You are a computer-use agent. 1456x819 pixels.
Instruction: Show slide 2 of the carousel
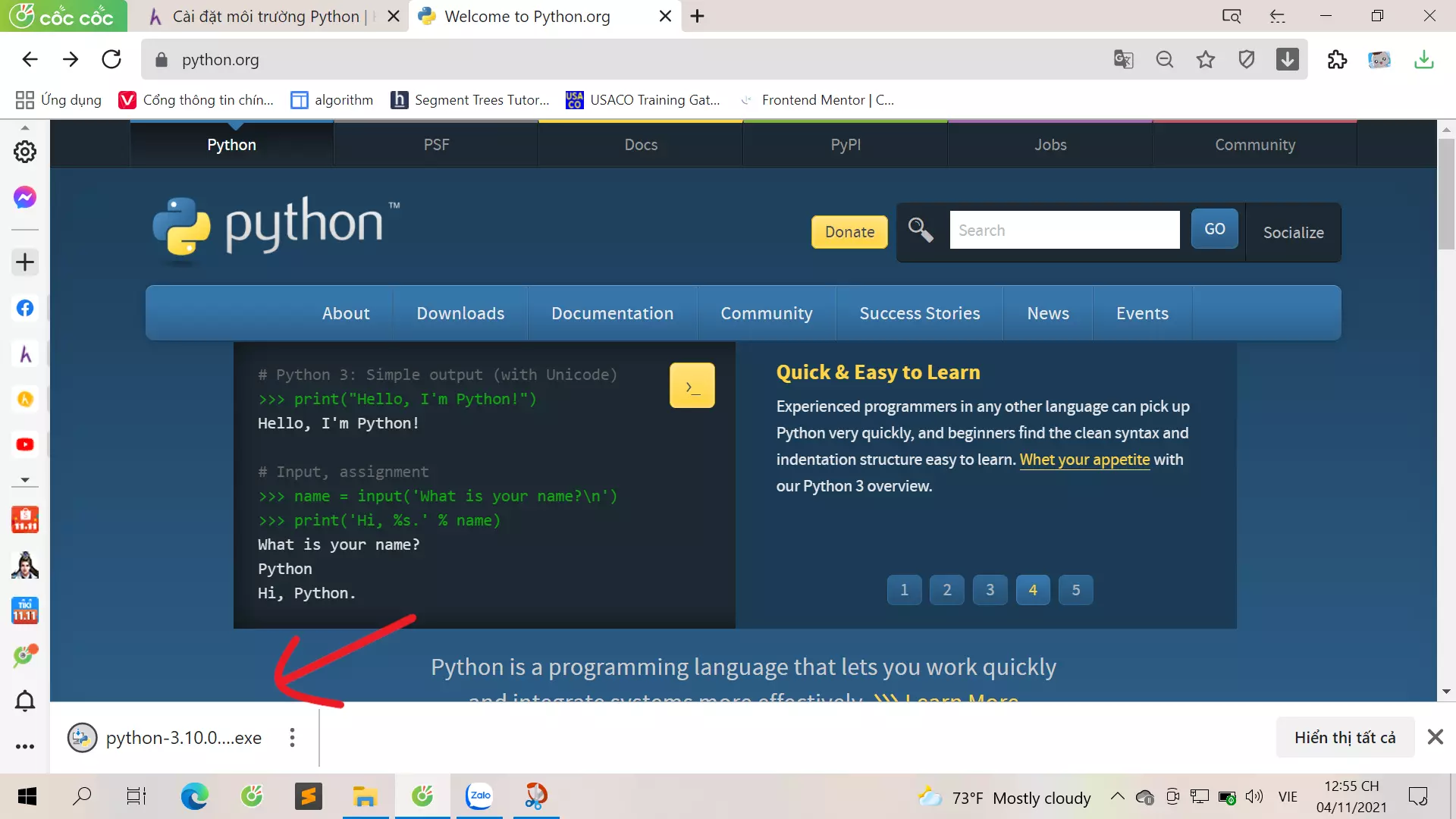(x=946, y=590)
